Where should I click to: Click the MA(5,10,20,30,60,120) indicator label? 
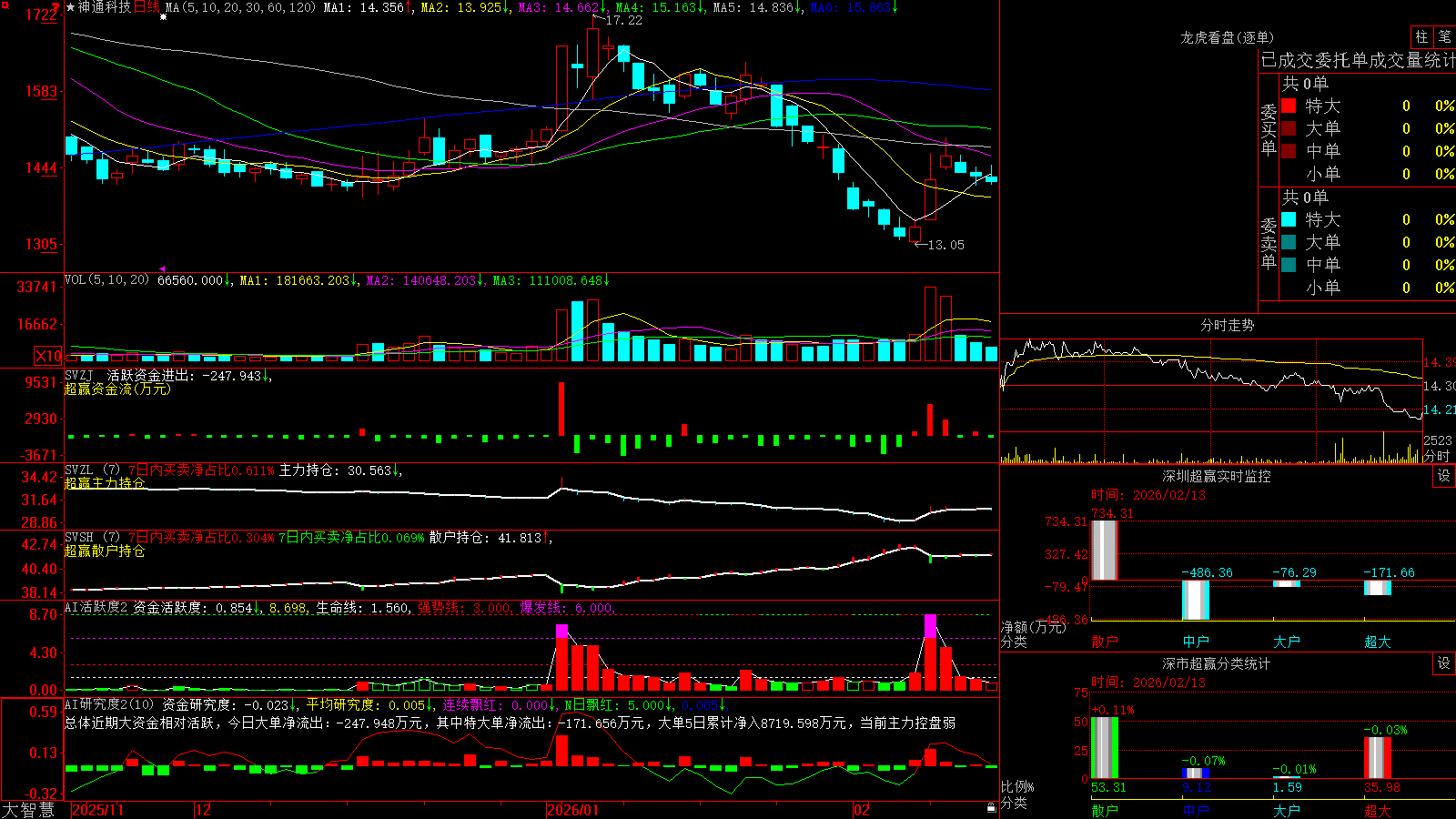(241, 7)
